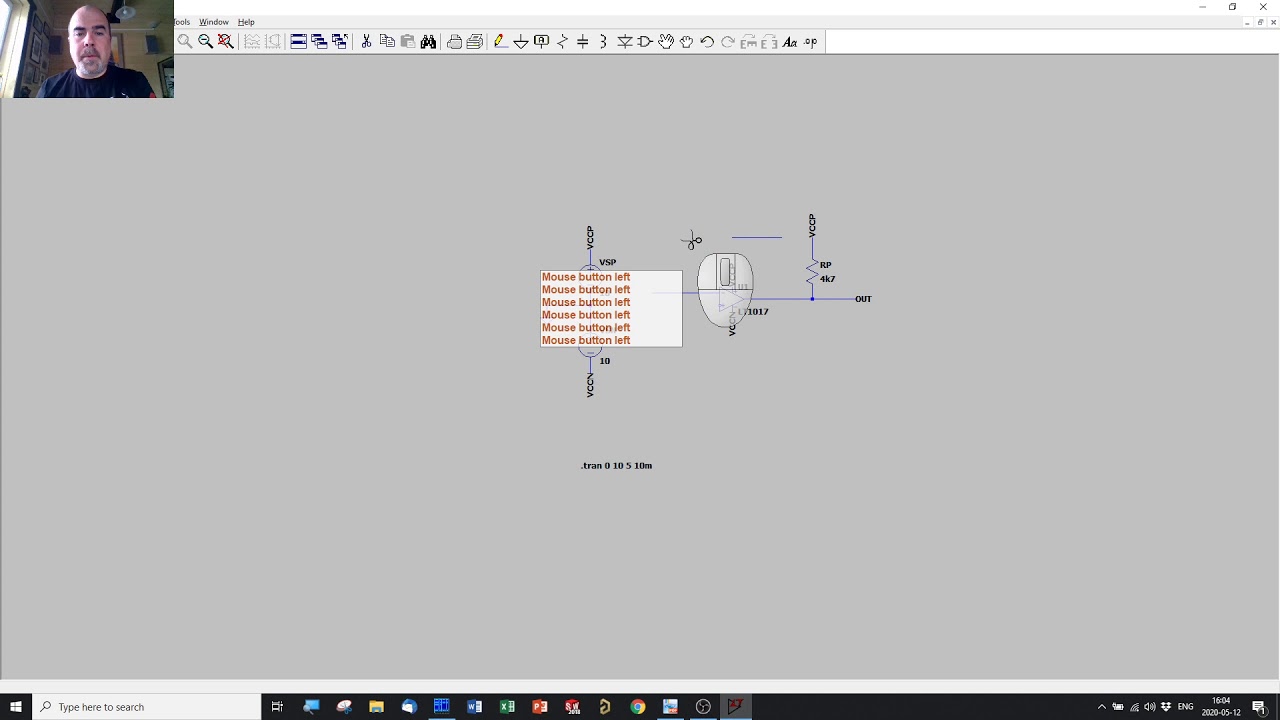Screen dimensions: 1280x720
Task: Select the Cut scissors tool in toolbar
Action: click(x=366, y=42)
